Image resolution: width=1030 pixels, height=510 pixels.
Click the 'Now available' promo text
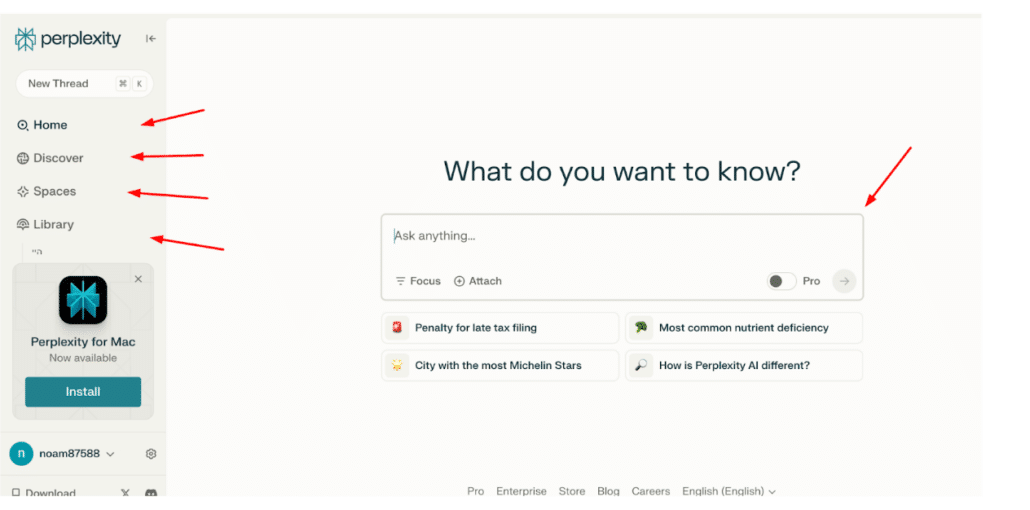click(x=83, y=358)
